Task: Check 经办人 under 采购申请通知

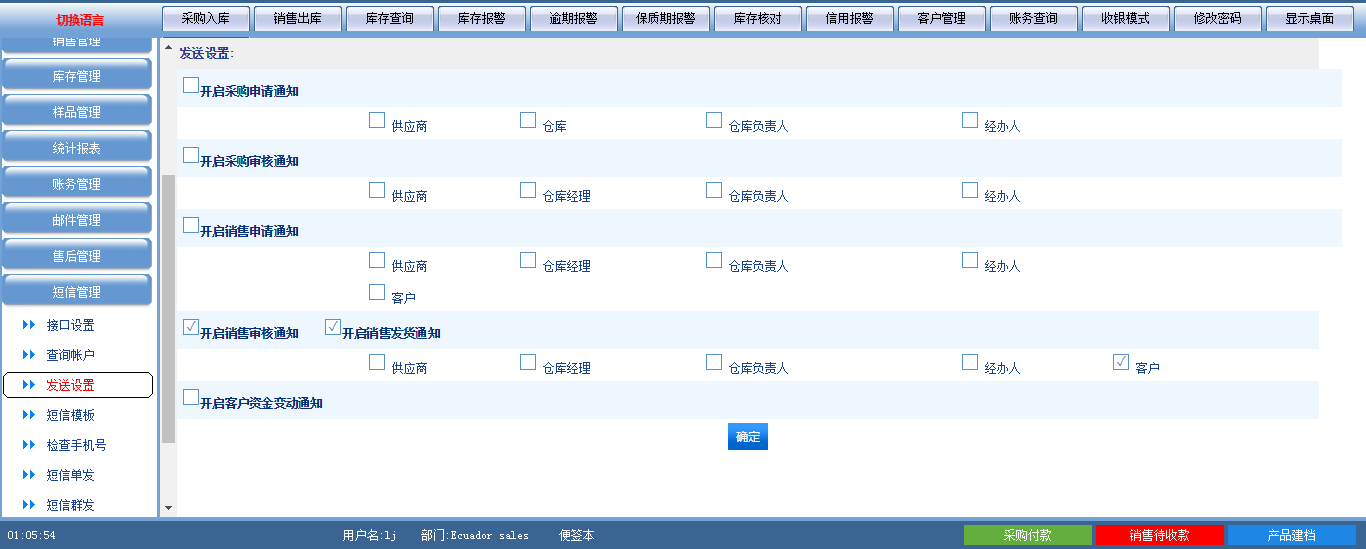Action: tap(970, 120)
